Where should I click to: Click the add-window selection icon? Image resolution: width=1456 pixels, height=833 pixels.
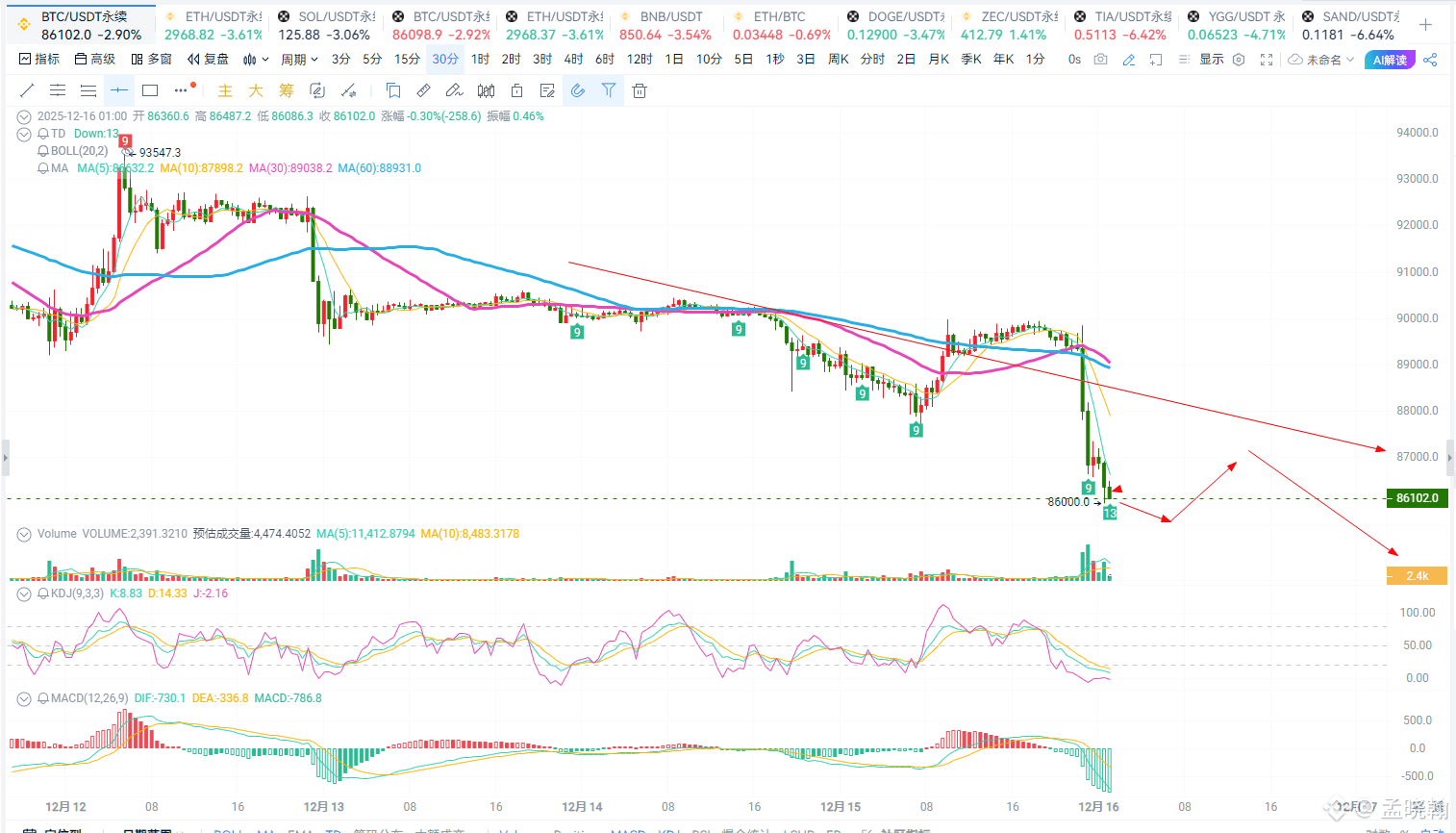coord(1156,60)
